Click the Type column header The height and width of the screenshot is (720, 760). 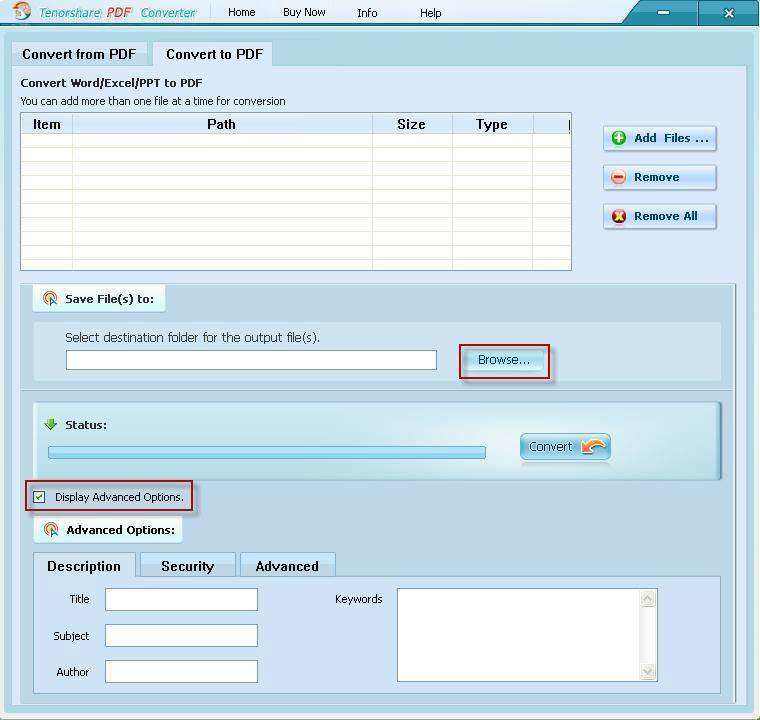(492, 124)
